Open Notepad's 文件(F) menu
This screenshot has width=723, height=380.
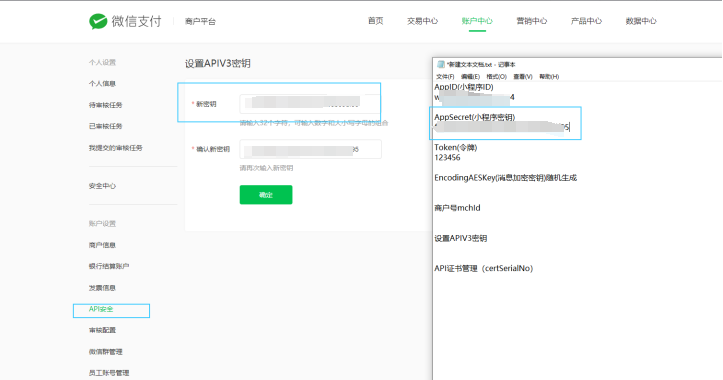coord(445,77)
